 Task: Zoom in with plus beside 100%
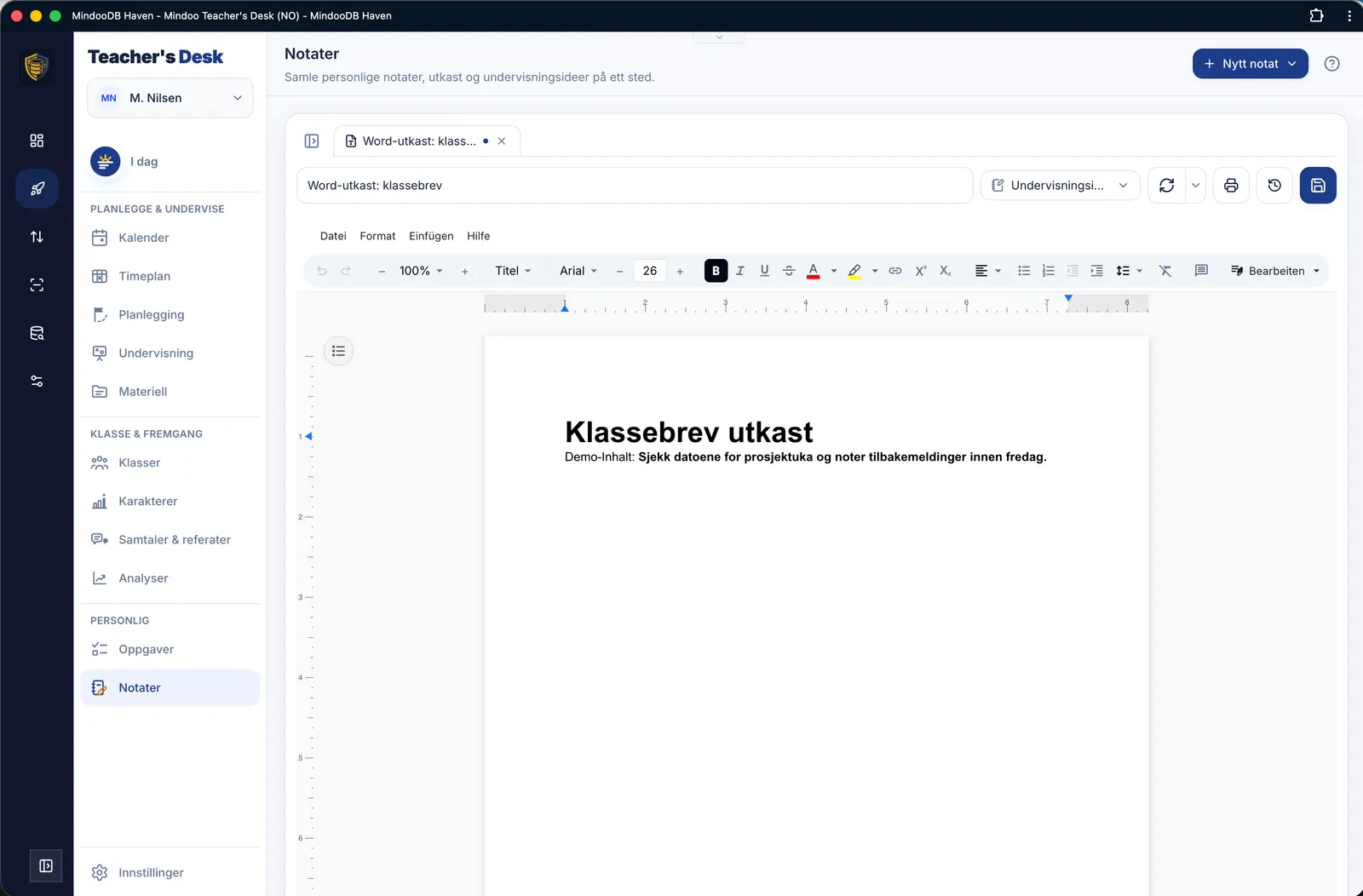point(464,272)
